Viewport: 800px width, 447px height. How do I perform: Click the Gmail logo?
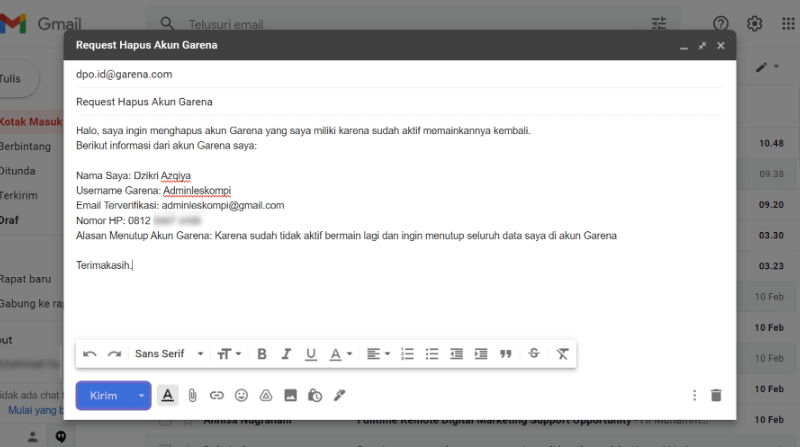(x=41, y=23)
